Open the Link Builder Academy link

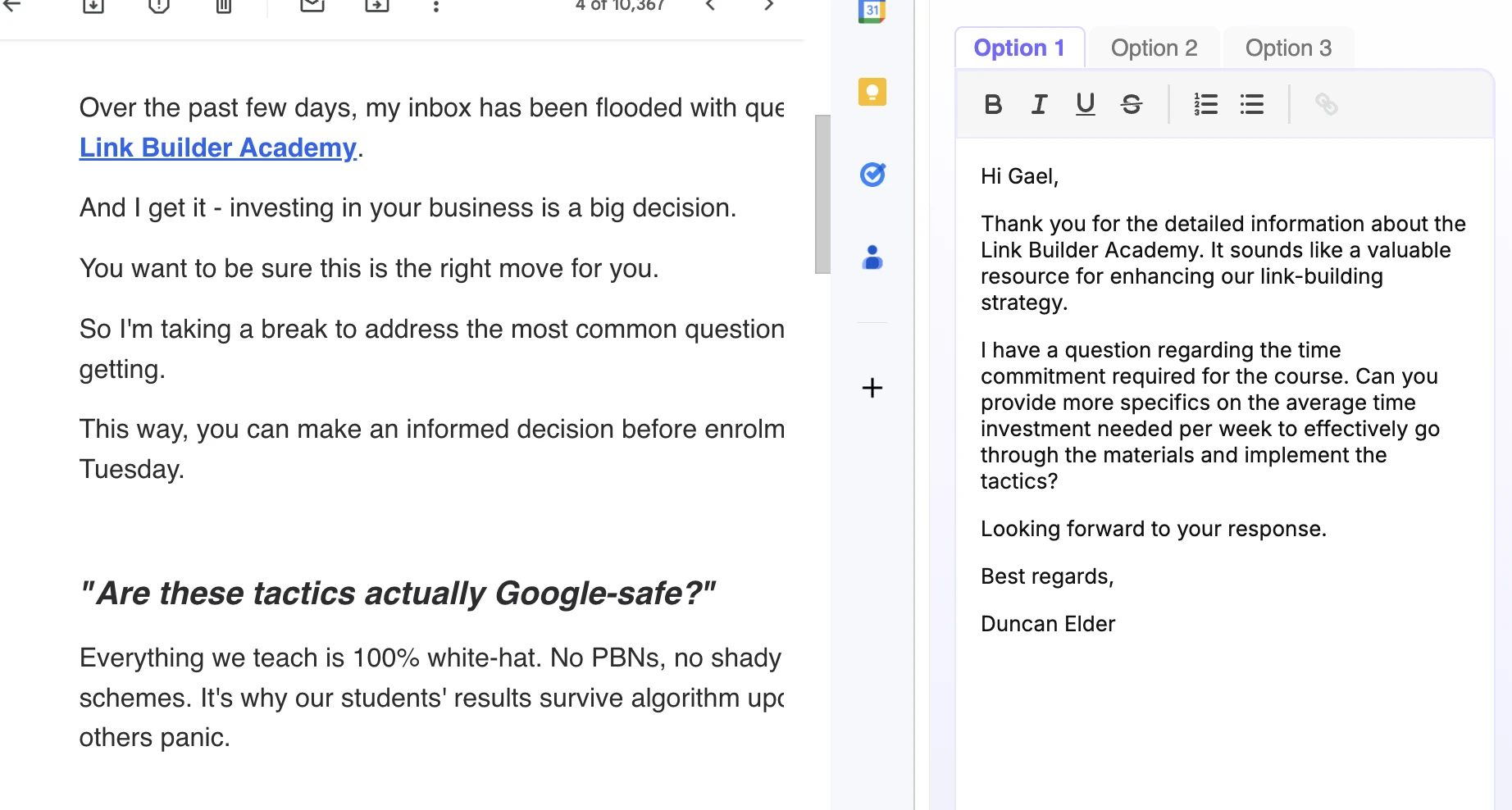pyautogui.click(x=217, y=148)
